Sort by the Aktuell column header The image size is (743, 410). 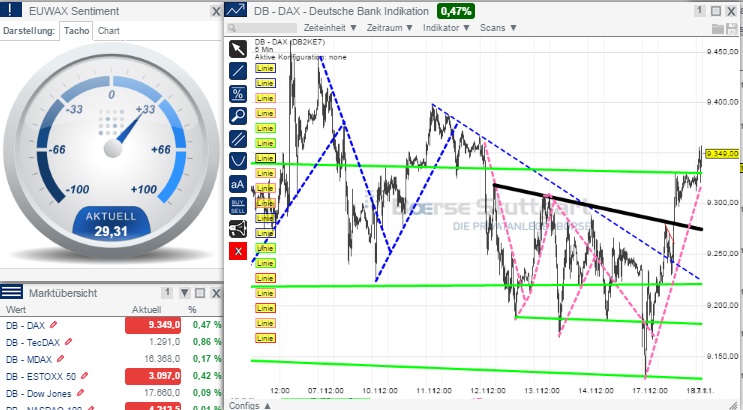[146, 310]
